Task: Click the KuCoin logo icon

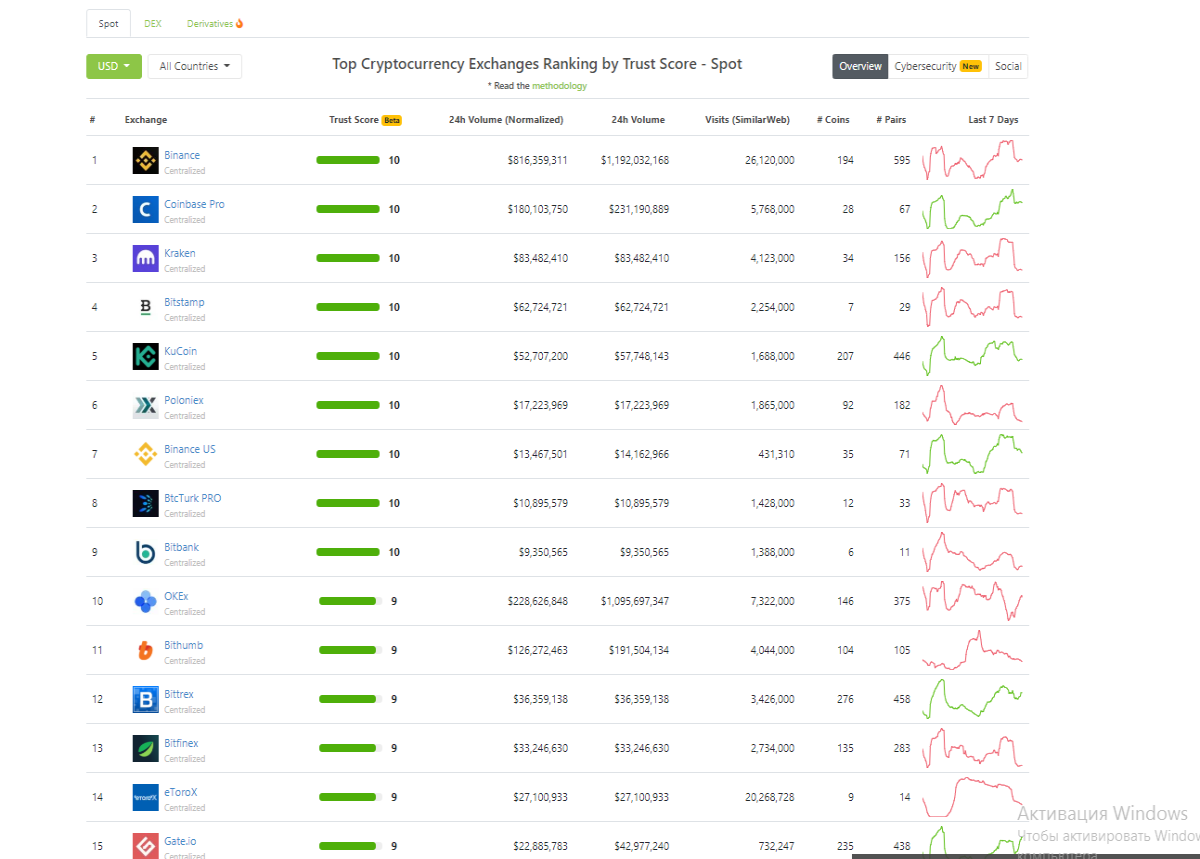Action: [146, 356]
